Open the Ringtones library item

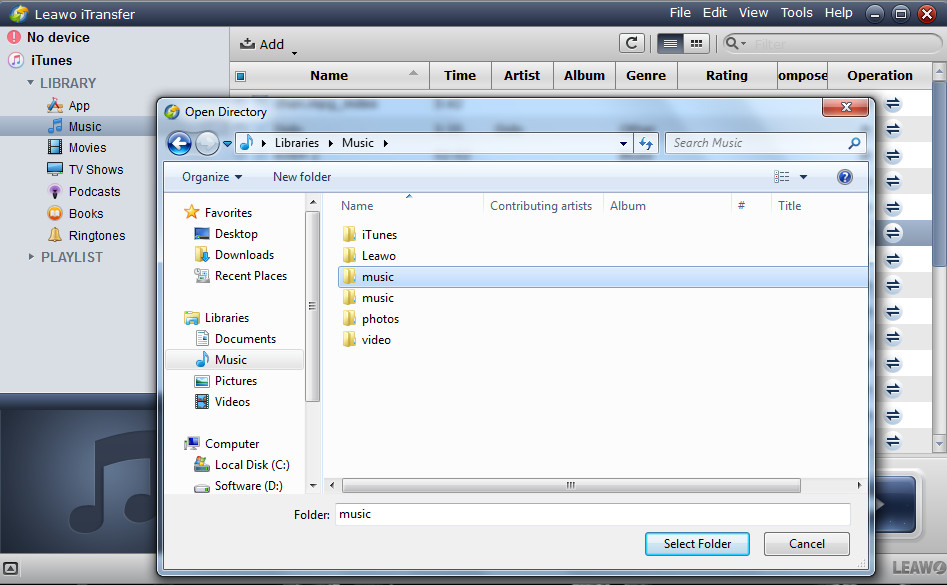coord(96,236)
